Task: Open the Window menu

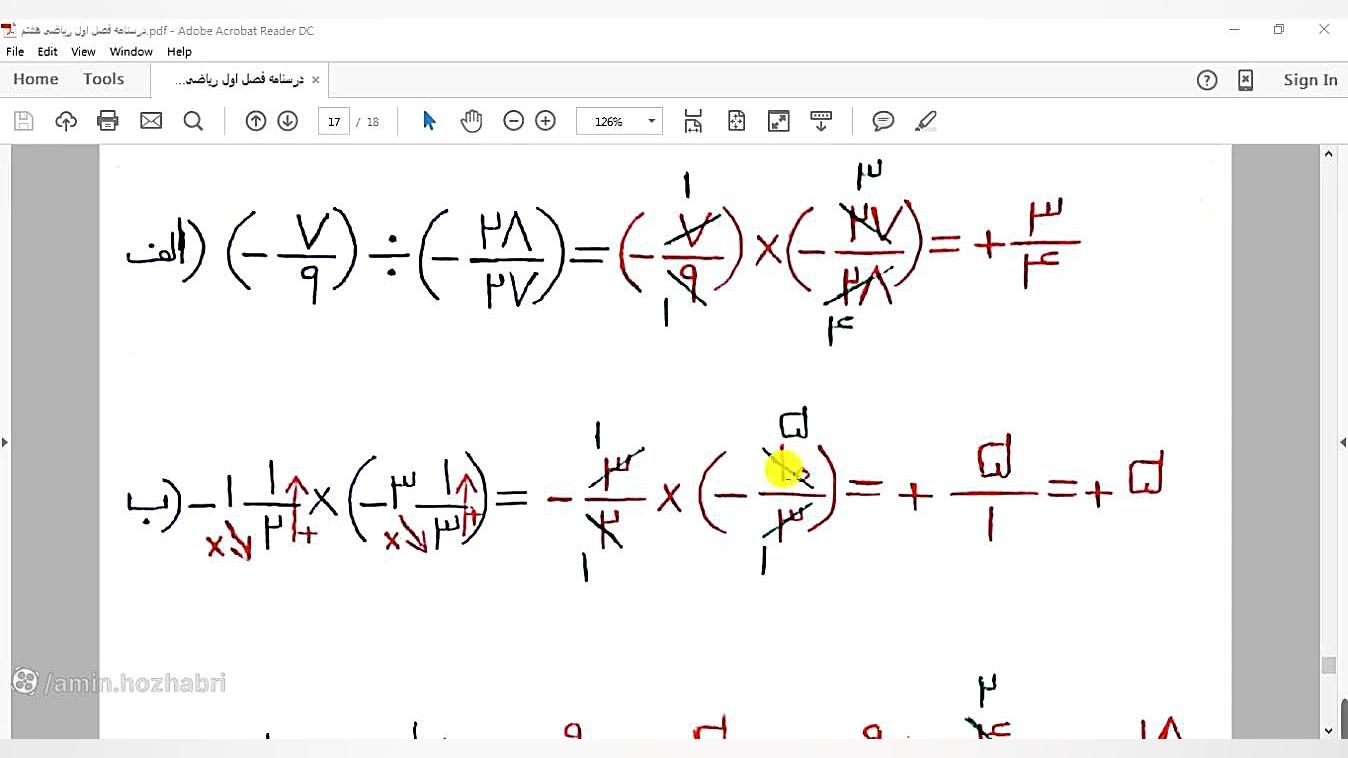Action: pyautogui.click(x=131, y=52)
